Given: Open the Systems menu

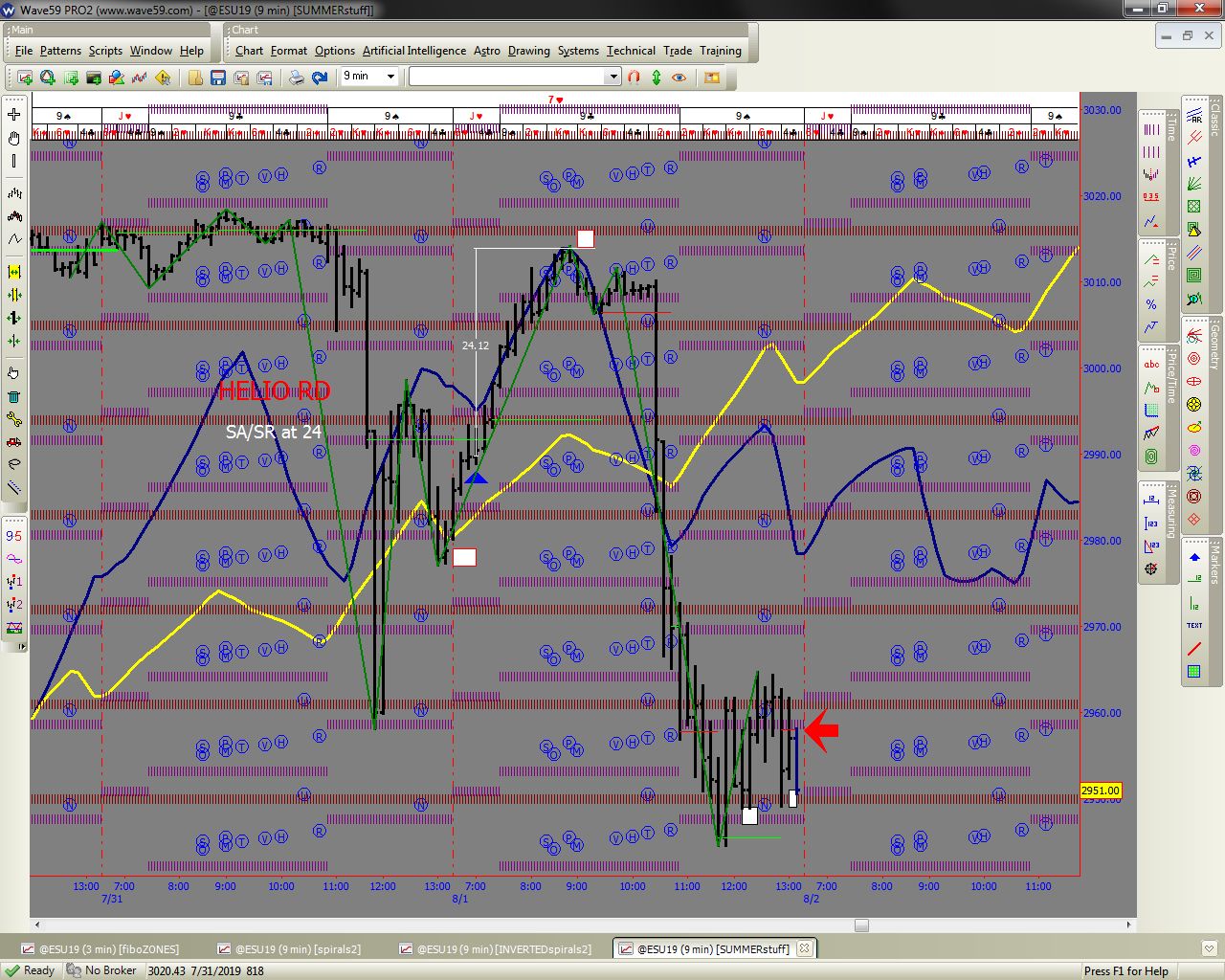Looking at the screenshot, I should [578, 51].
